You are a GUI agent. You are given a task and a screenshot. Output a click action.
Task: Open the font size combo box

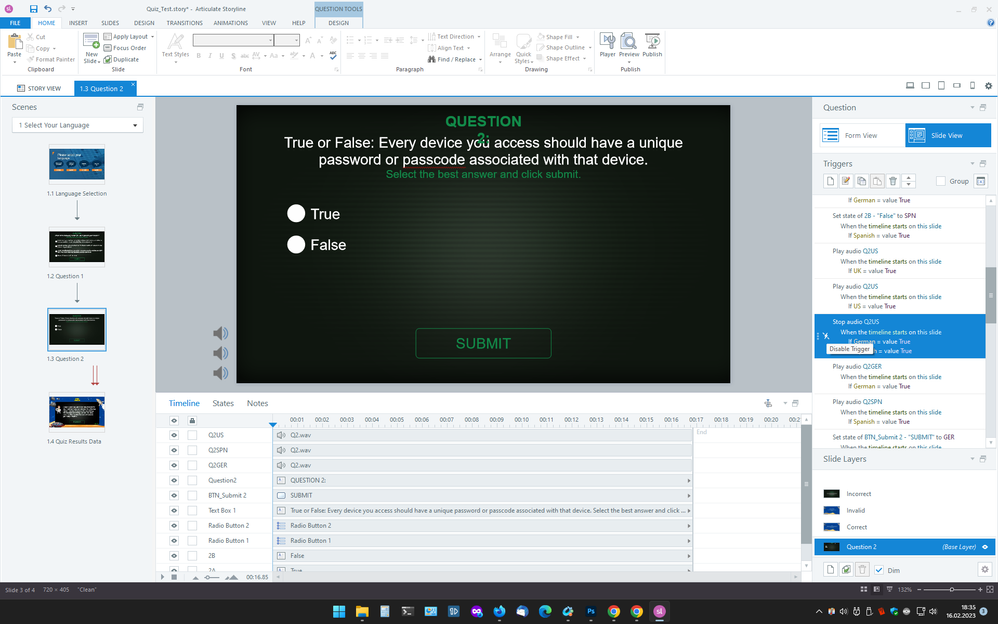286,40
